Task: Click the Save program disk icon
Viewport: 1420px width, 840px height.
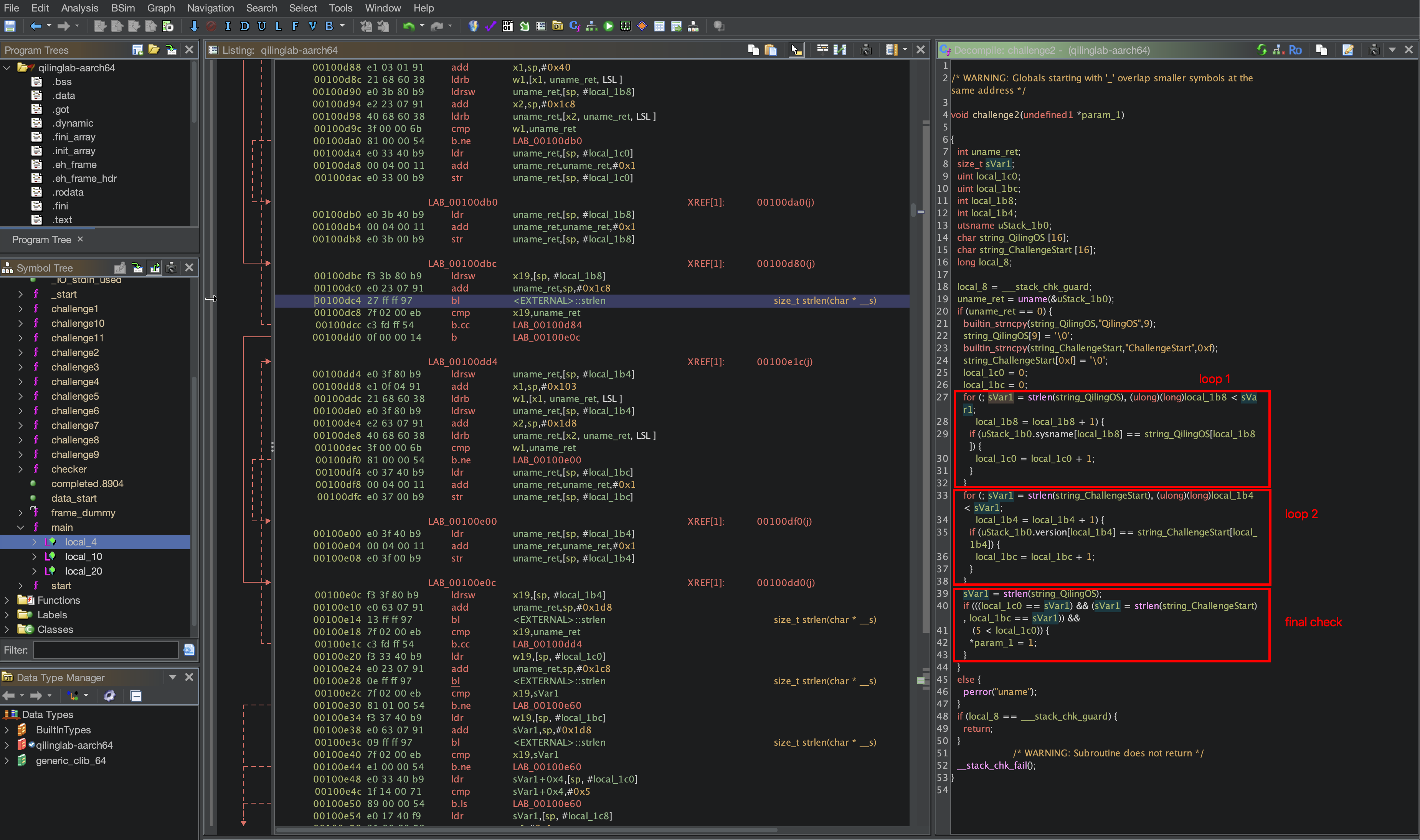Action: 10,26
